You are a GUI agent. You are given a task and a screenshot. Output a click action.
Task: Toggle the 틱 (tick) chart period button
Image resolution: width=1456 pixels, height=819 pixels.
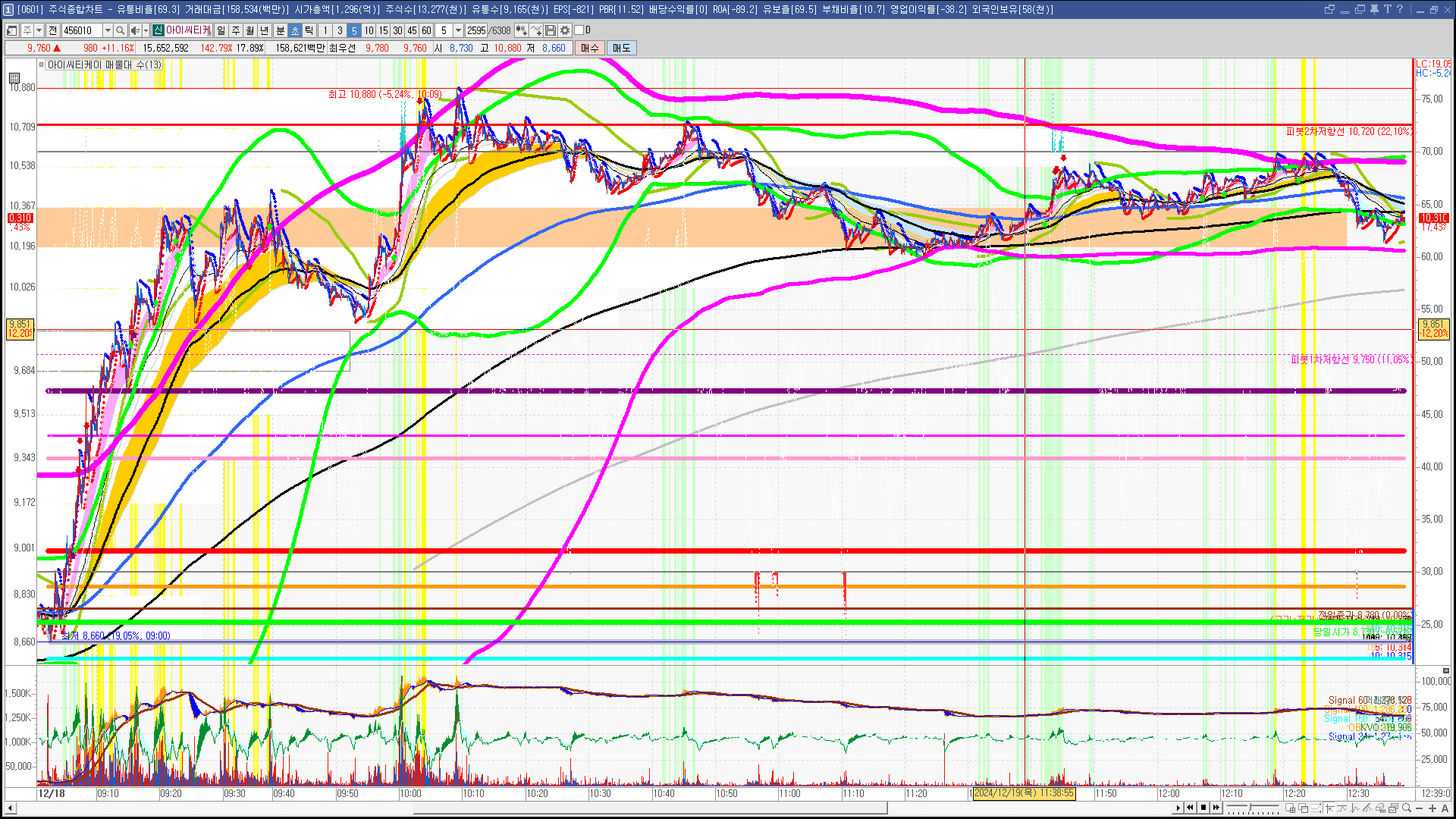click(x=309, y=30)
